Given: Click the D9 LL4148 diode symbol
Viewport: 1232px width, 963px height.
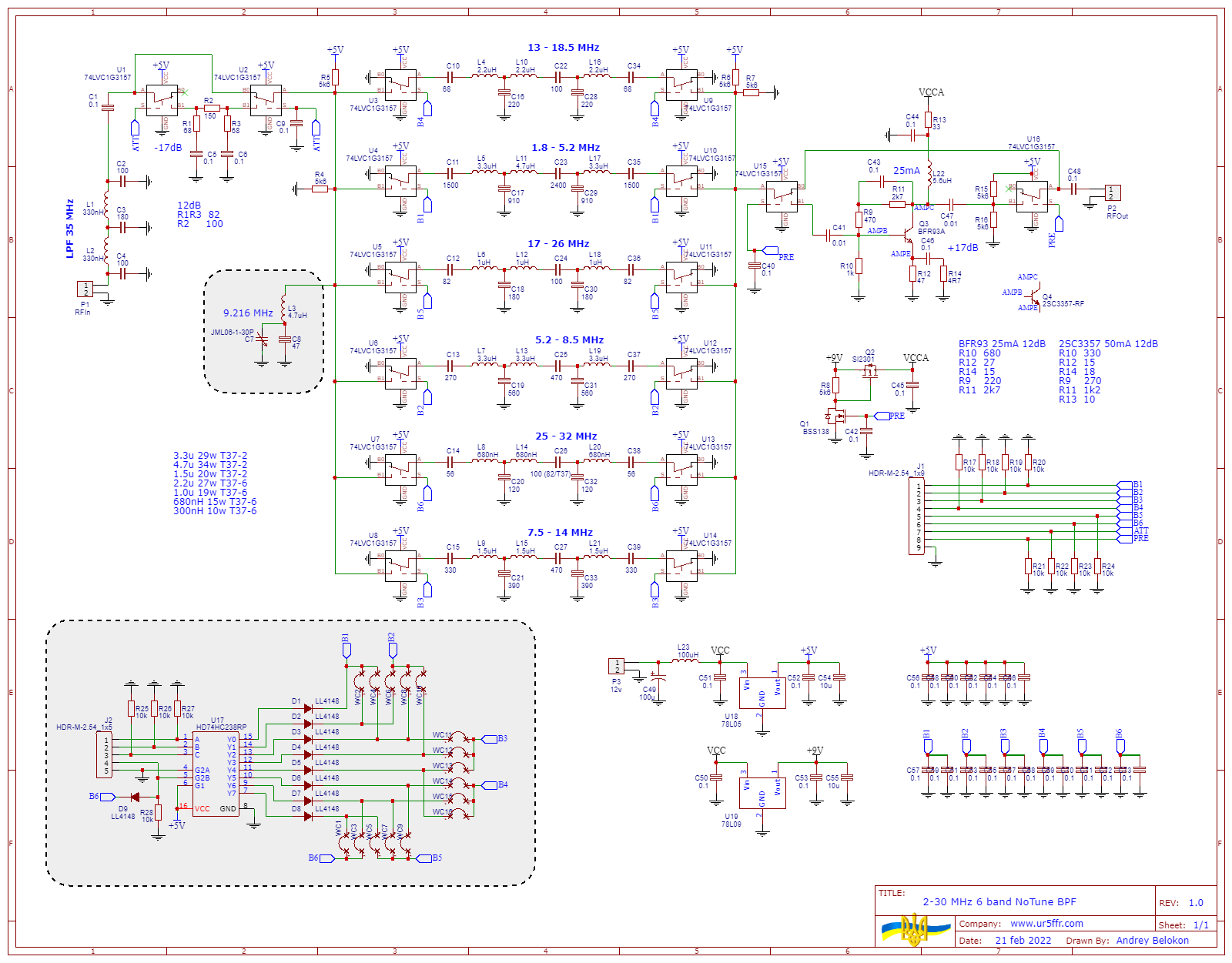Looking at the screenshot, I should [x=136, y=797].
